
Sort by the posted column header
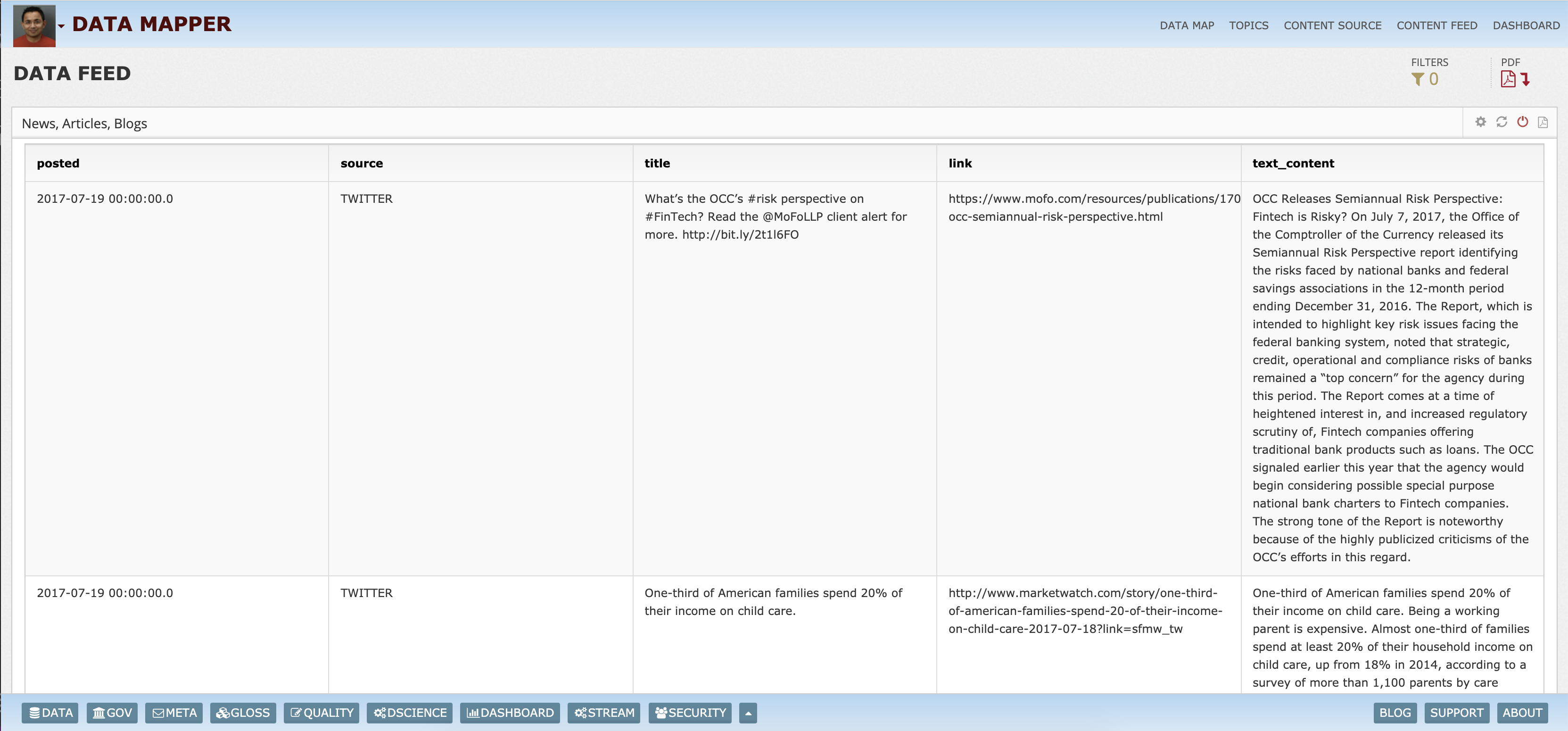58,163
